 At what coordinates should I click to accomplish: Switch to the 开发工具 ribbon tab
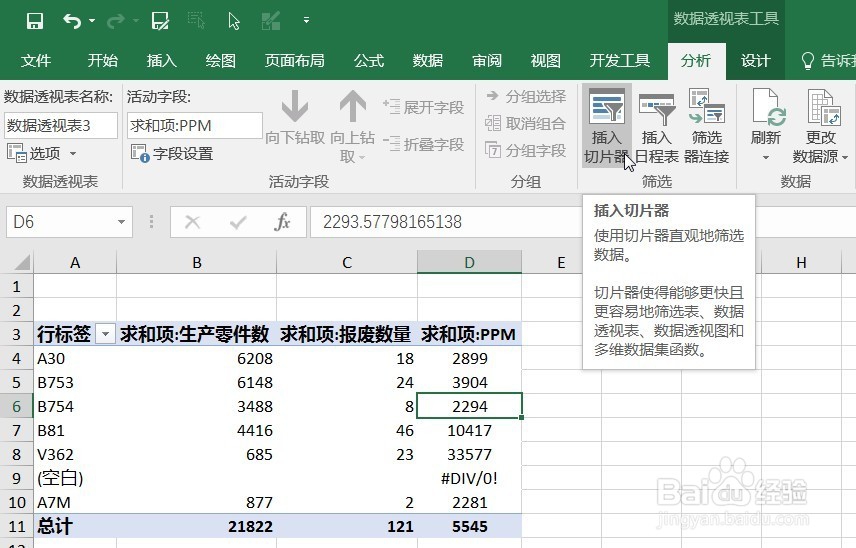620,60
